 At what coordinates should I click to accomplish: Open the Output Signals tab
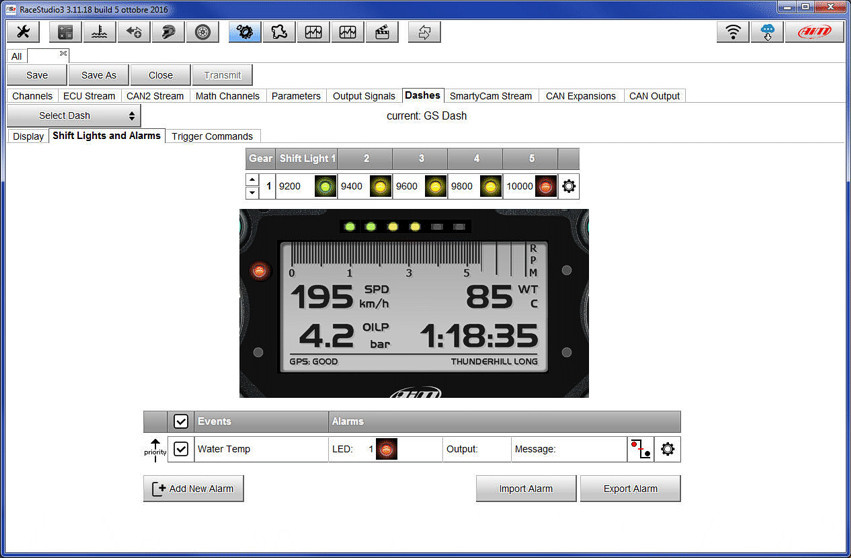click(x=364, y=96)
